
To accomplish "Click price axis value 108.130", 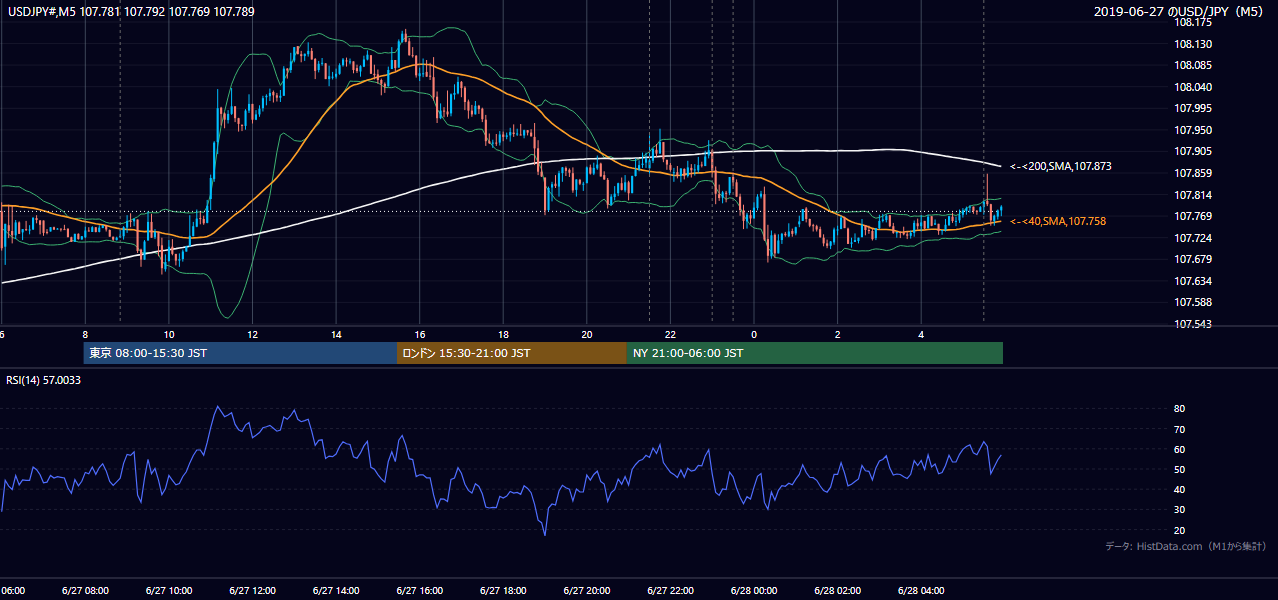I will (x=1192, y=44).
